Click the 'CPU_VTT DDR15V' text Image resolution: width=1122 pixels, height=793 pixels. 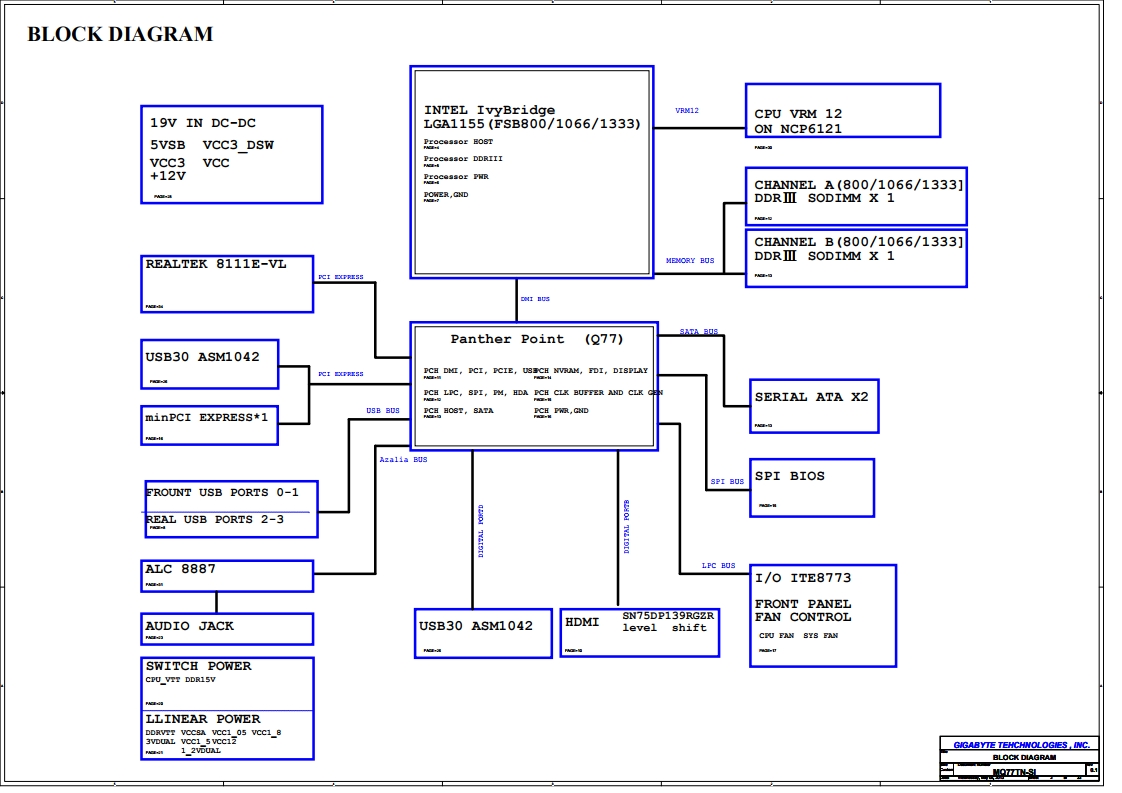click(x=180, y=680)
